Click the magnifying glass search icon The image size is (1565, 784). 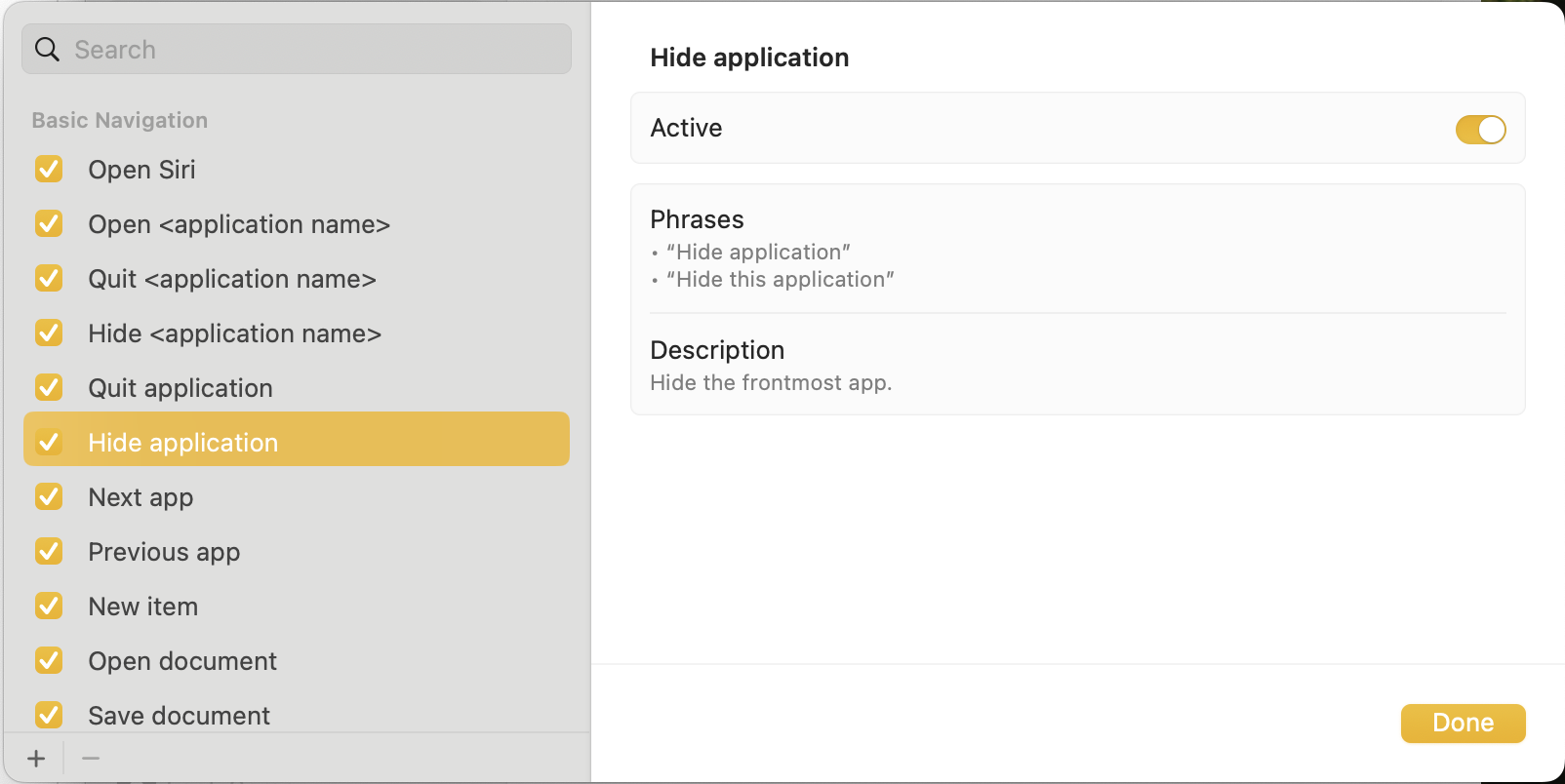tap(47, 50)
